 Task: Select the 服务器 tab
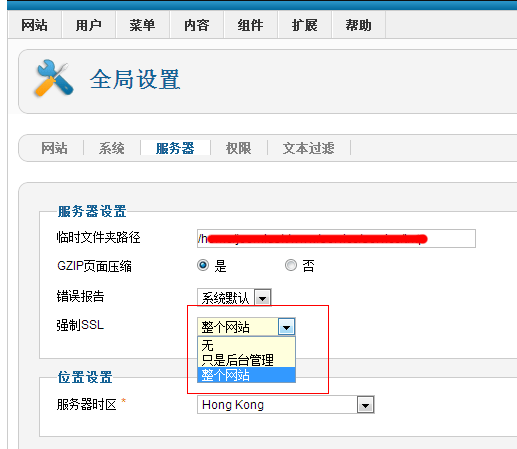[175, 148]
